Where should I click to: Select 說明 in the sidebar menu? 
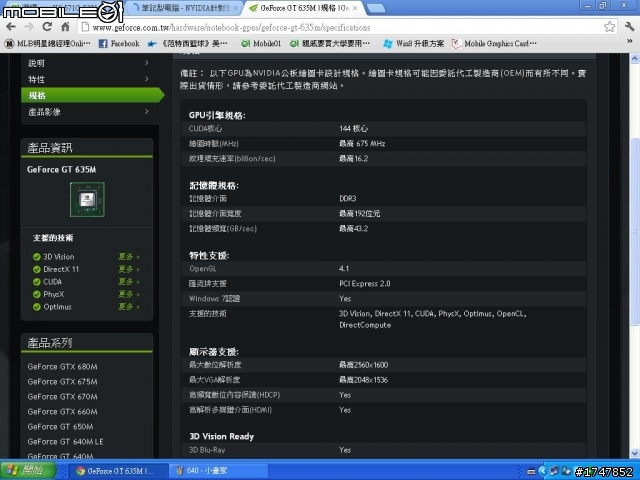tap(36, 63)
